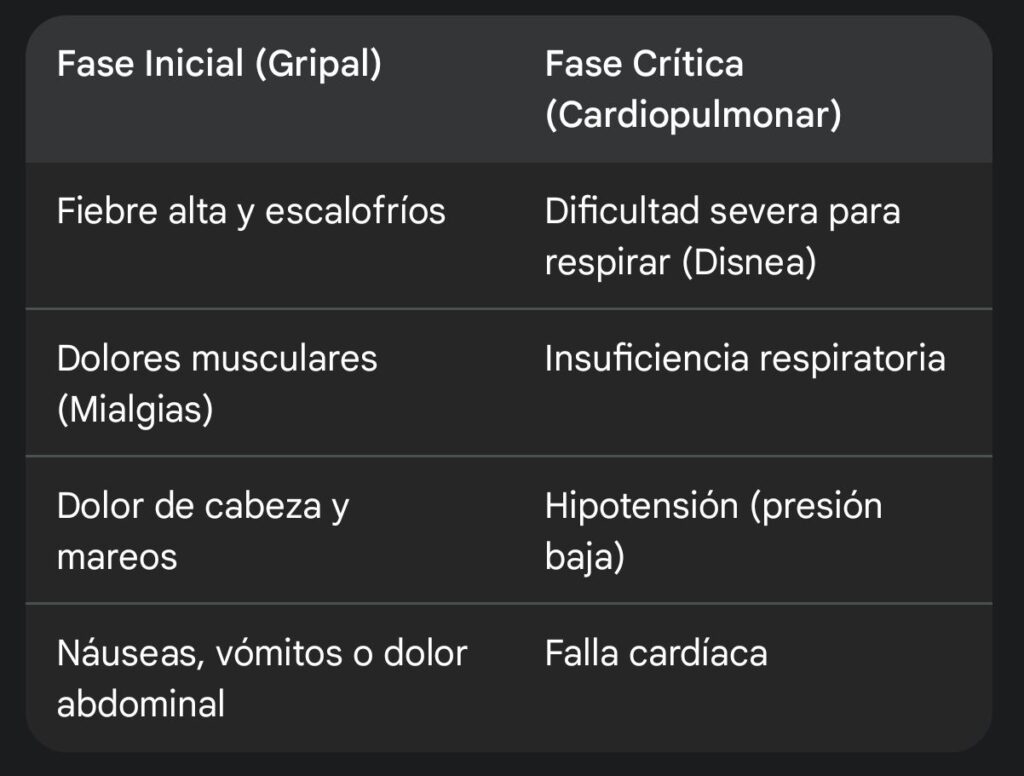This screenshot has width=1024, height=776.
Task: Click the word 'Mialgias' in parentheses
Action: (135, 410)
